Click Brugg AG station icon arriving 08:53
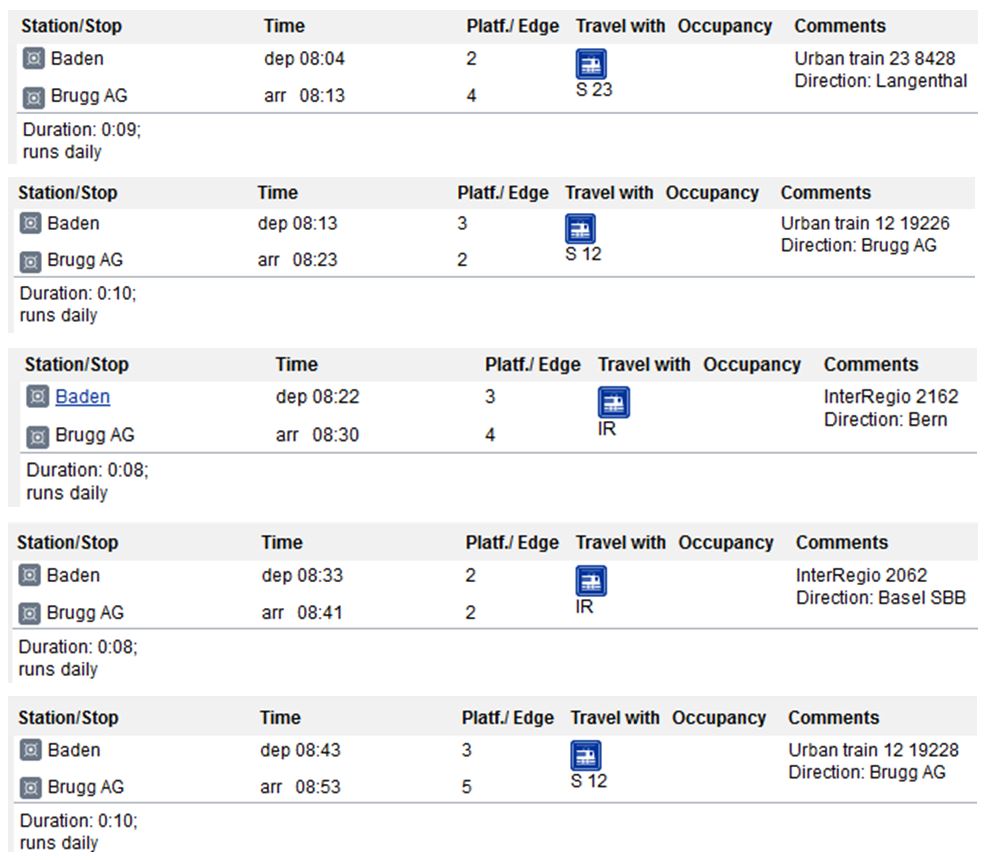Image resolution: width=997 pixels, height=860 pixels. point(31,788)
